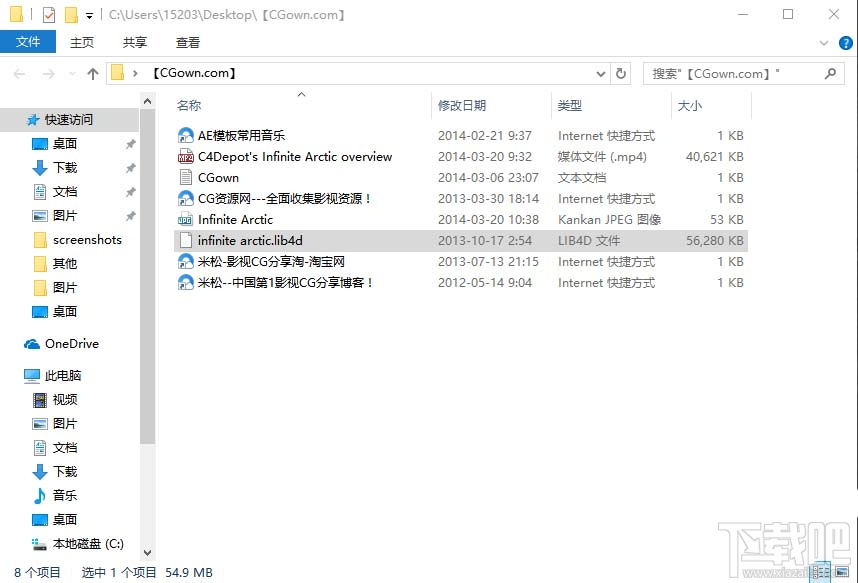This screenshot has width=858, height=583.
Task: Expand the ribbon with the chevron arrow
Action: (823, 43)
